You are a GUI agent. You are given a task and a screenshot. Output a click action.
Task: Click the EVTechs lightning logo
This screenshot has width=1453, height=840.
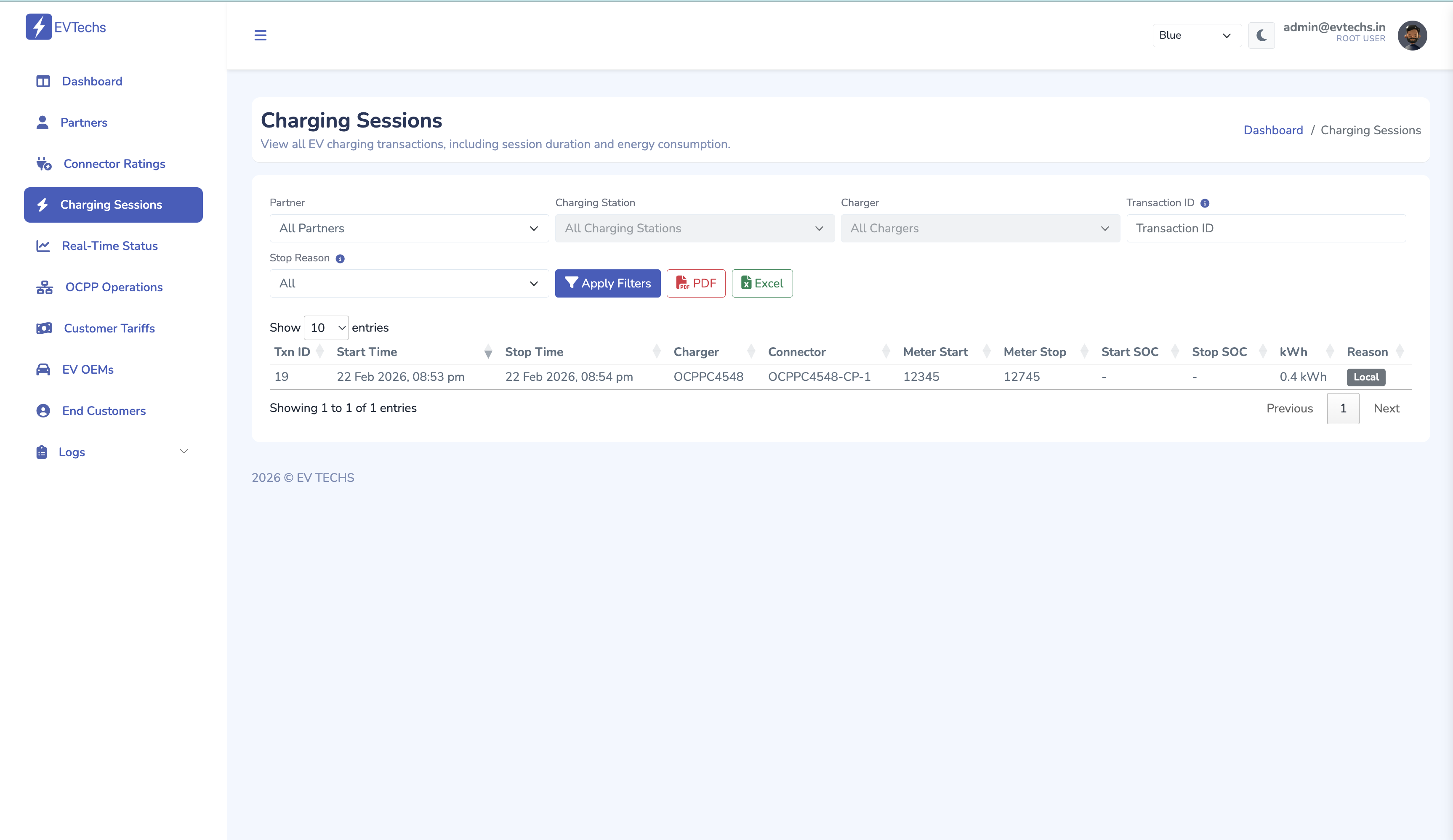point(39,27)
